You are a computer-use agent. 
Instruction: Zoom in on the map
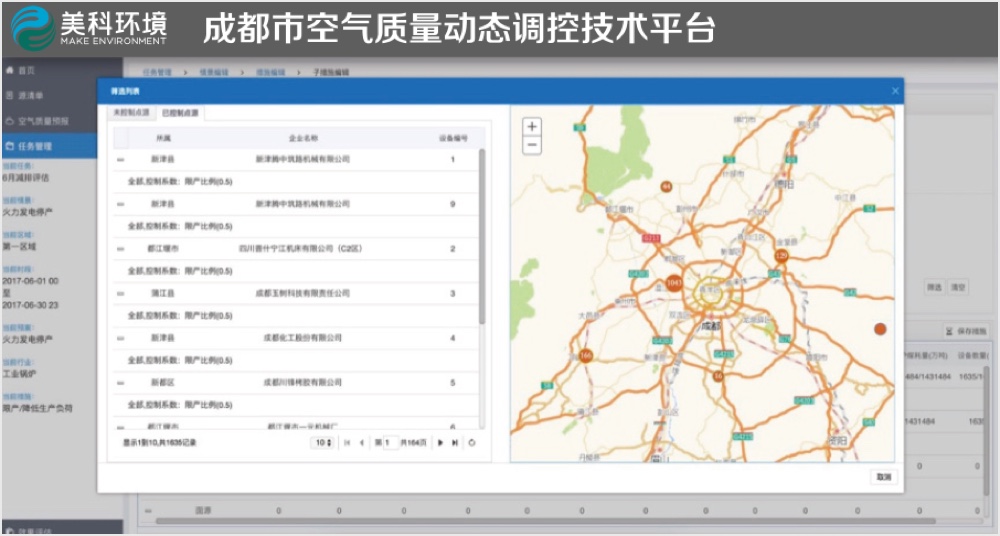click(532, 127)
